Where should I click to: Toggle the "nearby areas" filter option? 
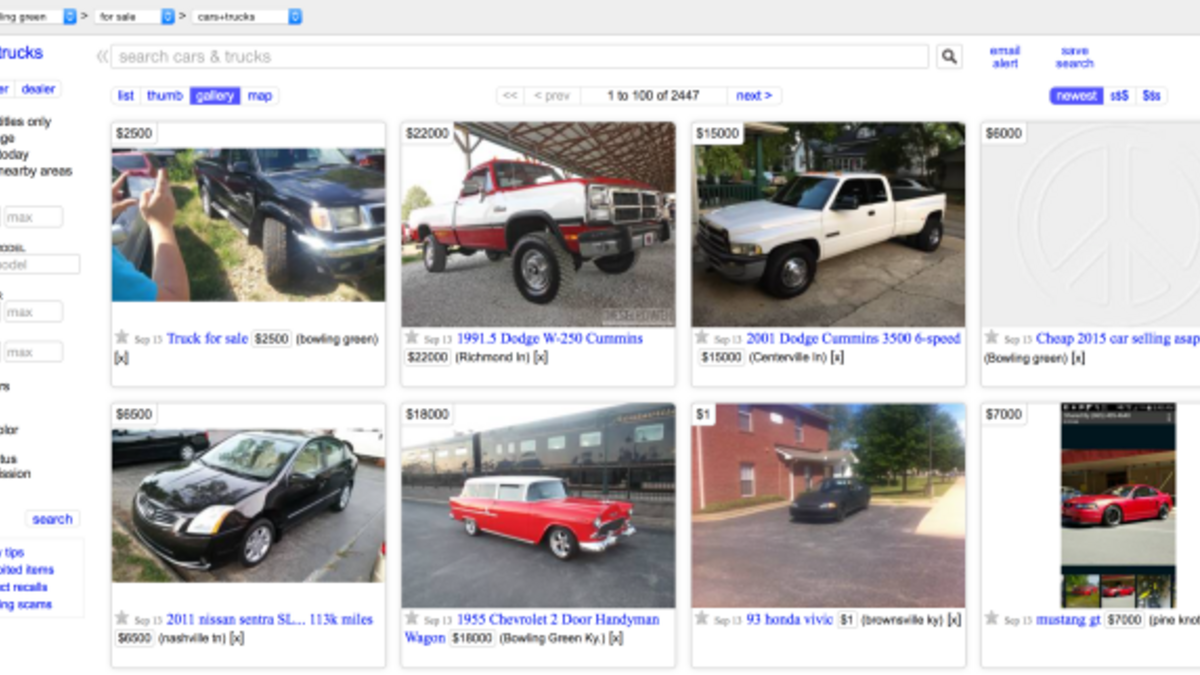coord(36,171)
